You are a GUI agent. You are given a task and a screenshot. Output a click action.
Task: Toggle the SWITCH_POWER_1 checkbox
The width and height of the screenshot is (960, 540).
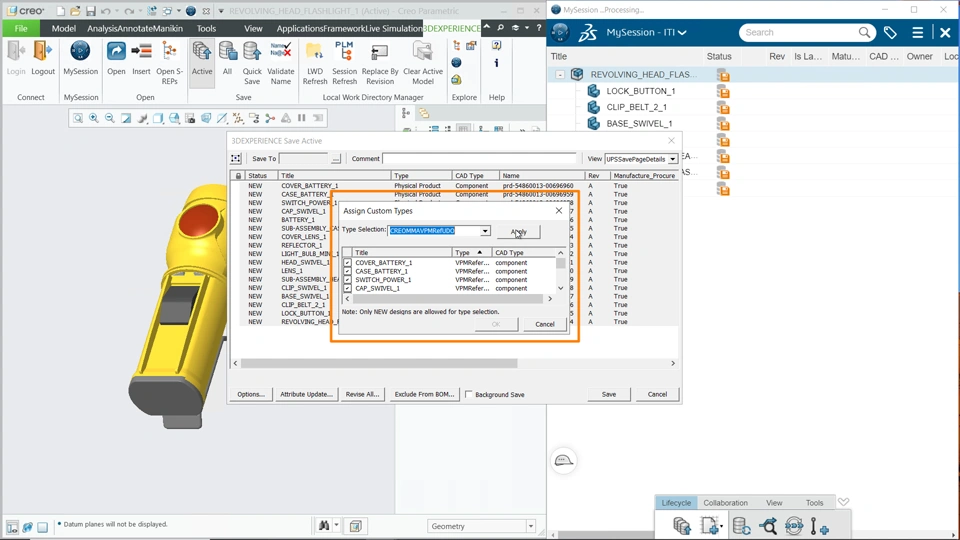click(x=348, y=280)
